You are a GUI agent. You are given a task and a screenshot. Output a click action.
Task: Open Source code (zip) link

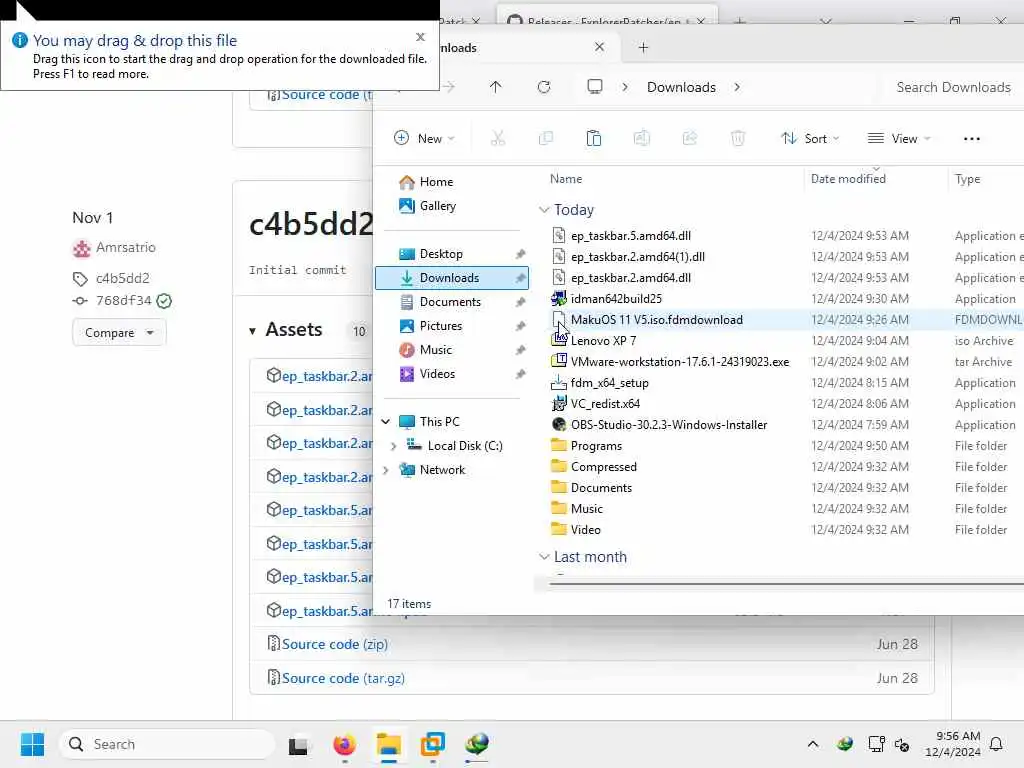pos(334,644)
